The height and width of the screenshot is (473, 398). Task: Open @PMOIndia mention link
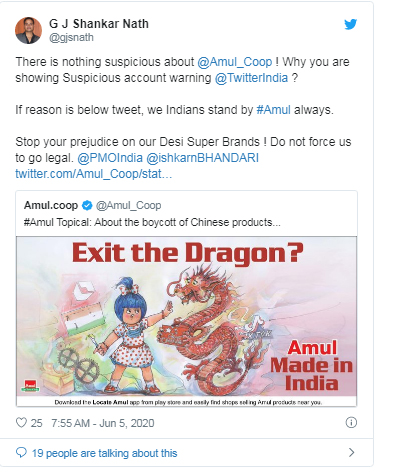[x=110, y=158]
